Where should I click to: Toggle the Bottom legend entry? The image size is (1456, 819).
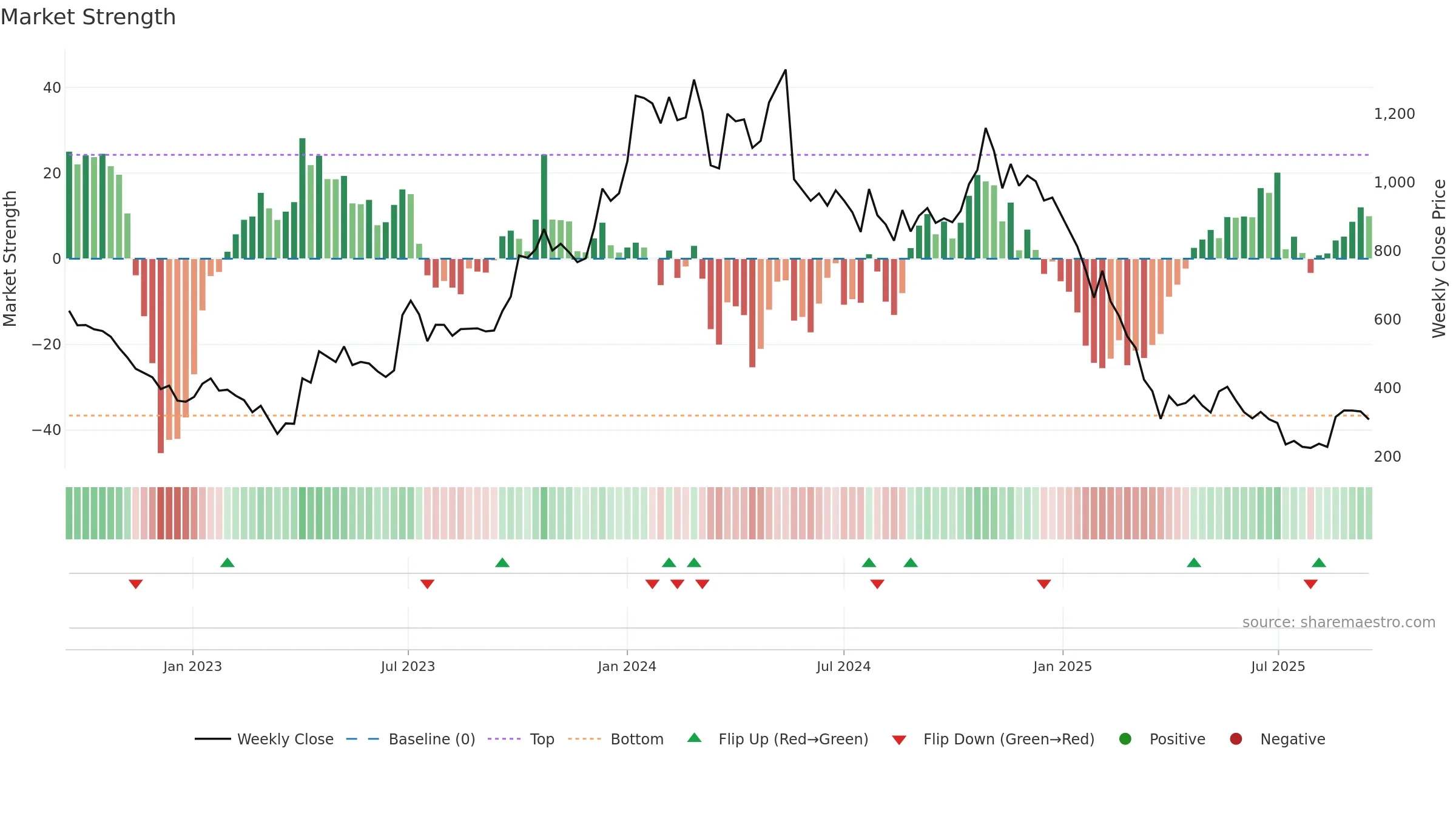(615, 739)
